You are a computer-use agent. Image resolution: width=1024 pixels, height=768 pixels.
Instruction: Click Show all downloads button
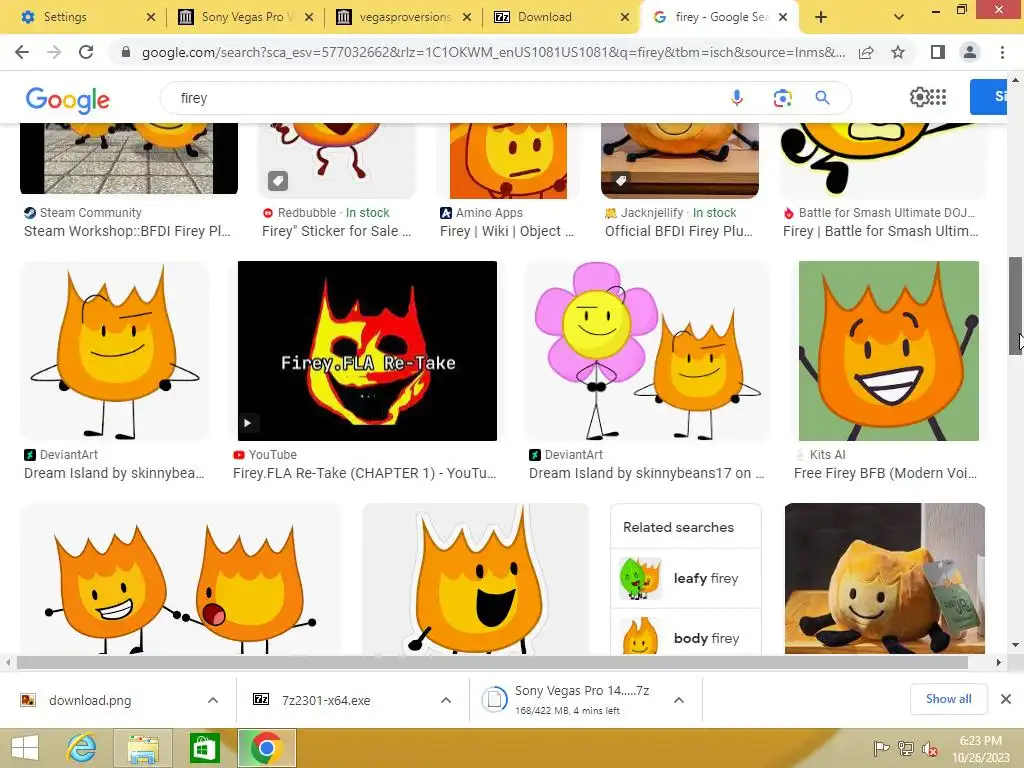[x=948, y=699]
